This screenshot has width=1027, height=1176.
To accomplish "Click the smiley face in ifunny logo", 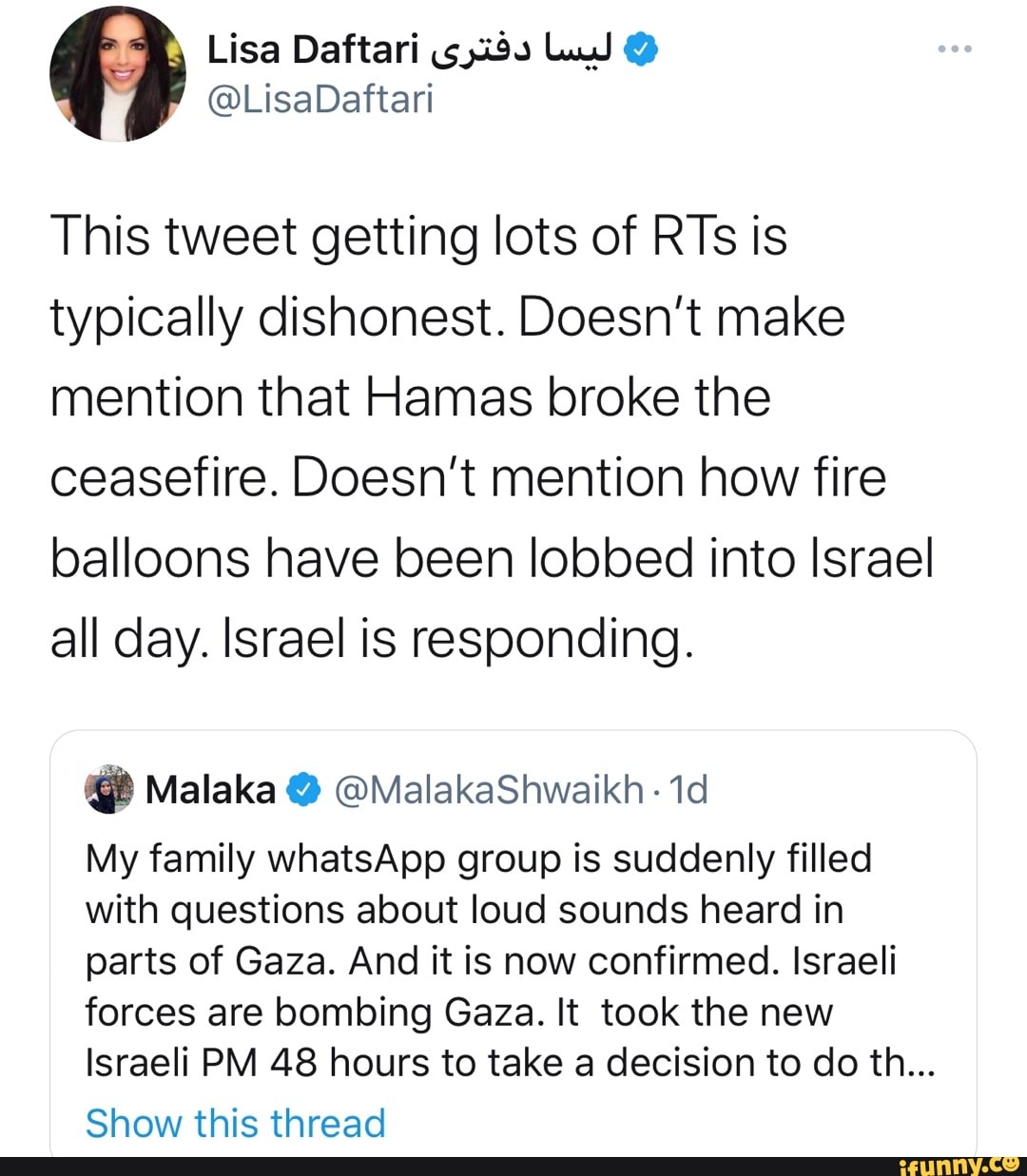I will pos(1009,1162).
